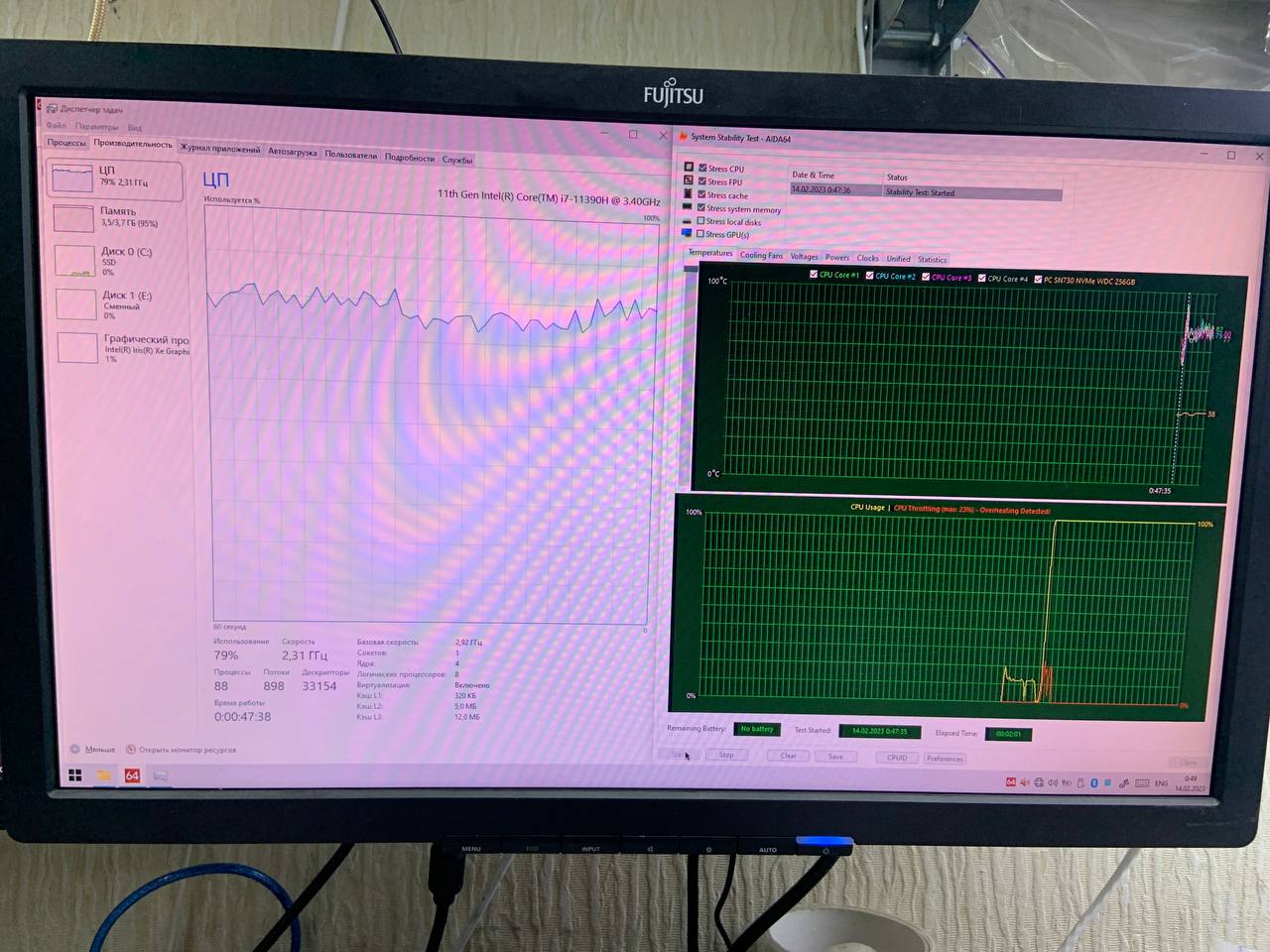Image resolution: width=1270 pixels, height=952 pixels.
Task: Uncheck the Stress CPU checkbox
Action: tap(702, 169)
